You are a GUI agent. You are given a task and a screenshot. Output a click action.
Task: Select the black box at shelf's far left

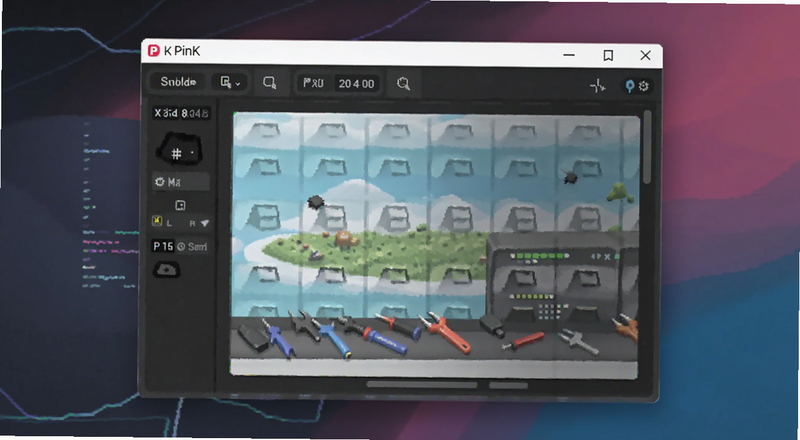[x=253, y=338]
